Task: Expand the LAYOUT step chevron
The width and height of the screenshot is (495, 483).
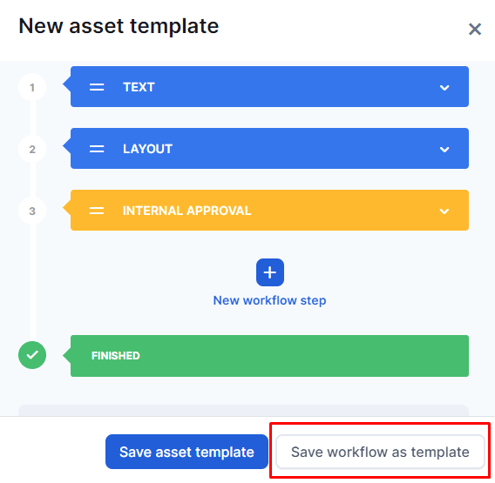Action: (444, 149)
